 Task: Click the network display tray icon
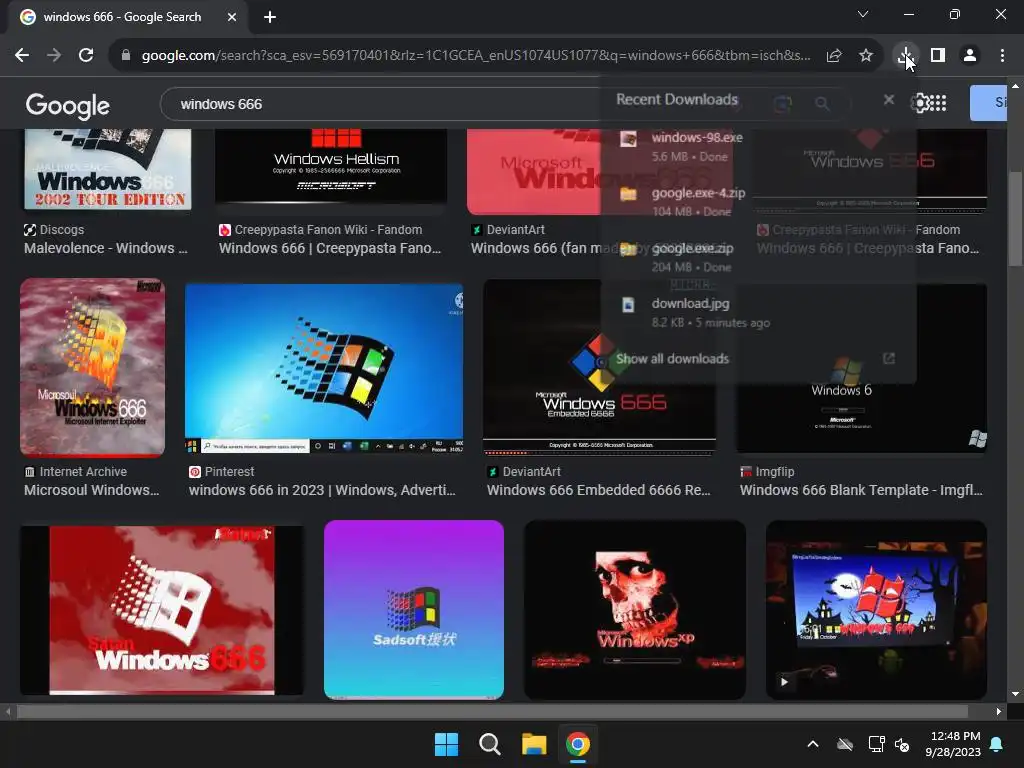click(x=876, y=744)
